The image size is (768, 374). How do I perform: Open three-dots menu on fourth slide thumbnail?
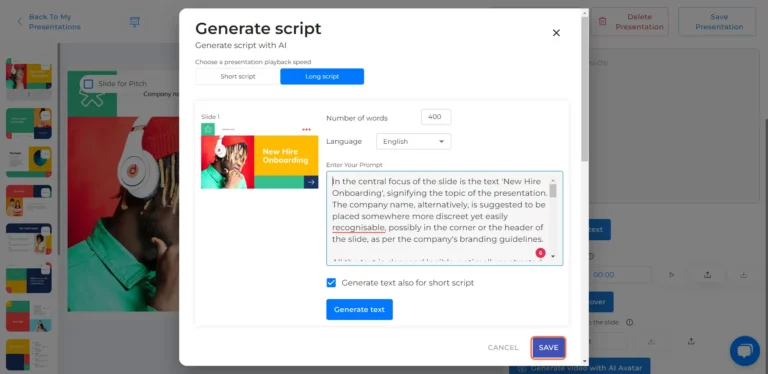tap(46, 192)
